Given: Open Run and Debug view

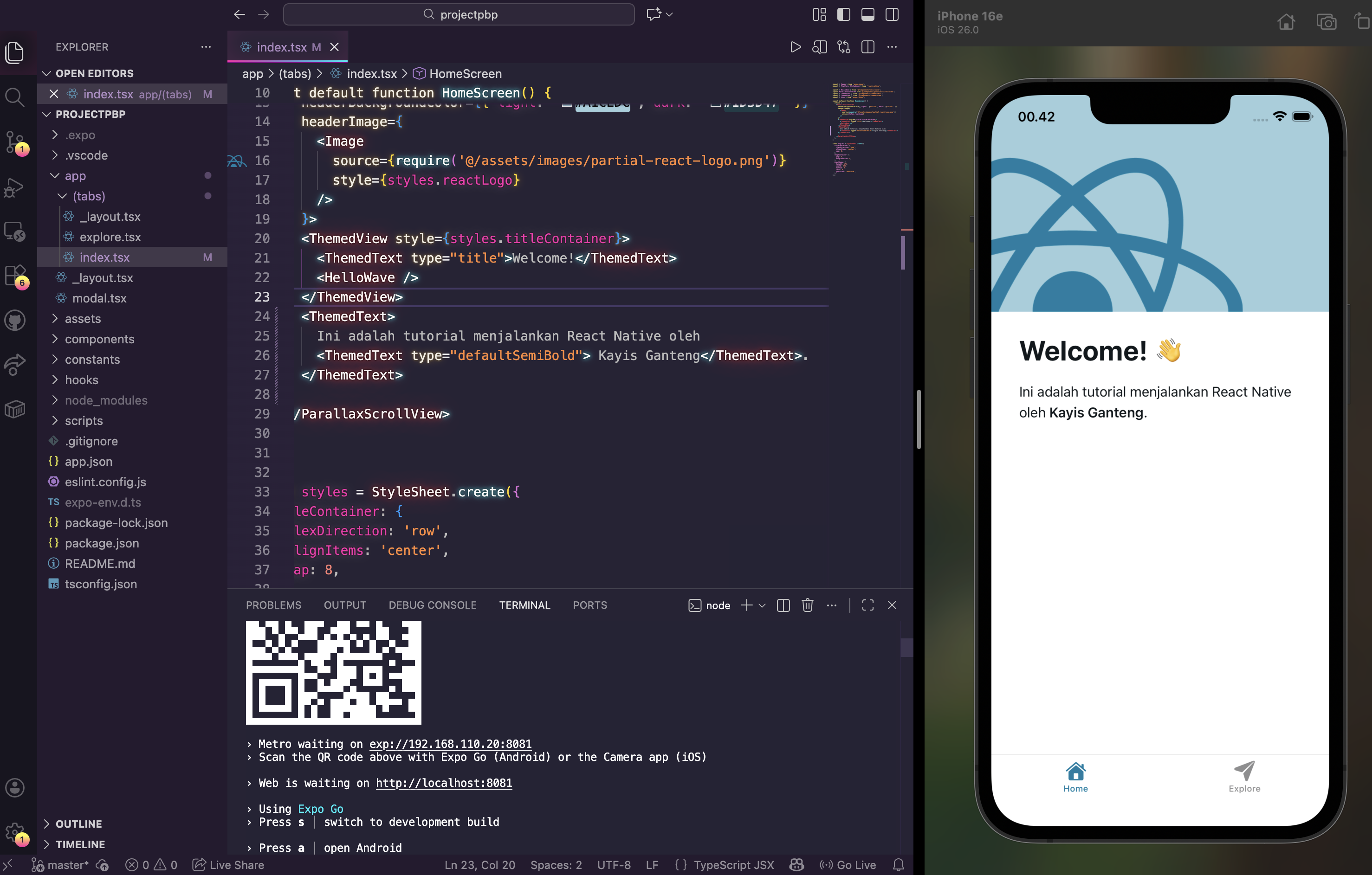Looking at the screenshot, I should [x=15, y=187].
